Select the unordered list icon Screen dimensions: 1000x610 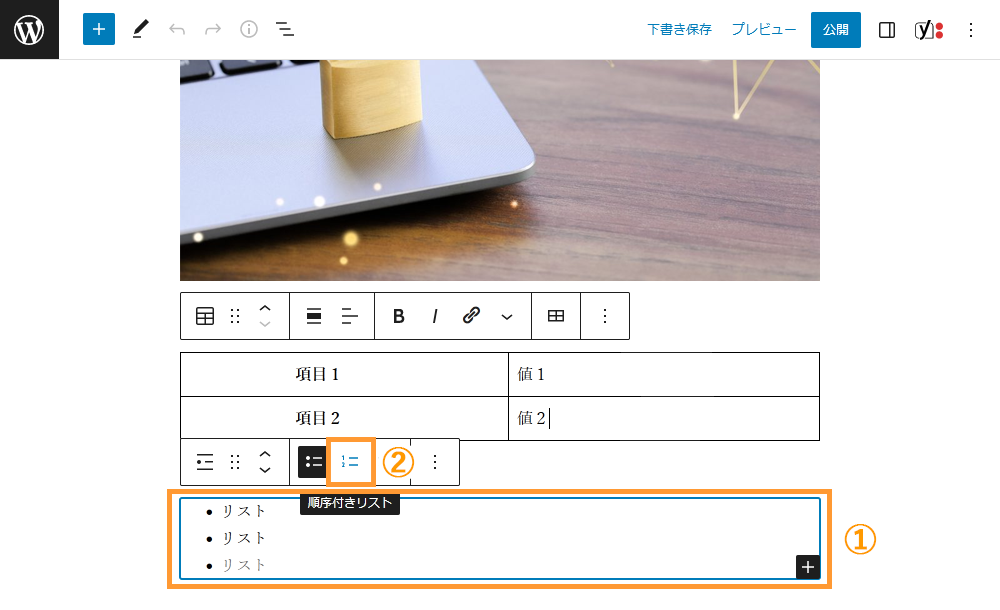click(312, 461)
